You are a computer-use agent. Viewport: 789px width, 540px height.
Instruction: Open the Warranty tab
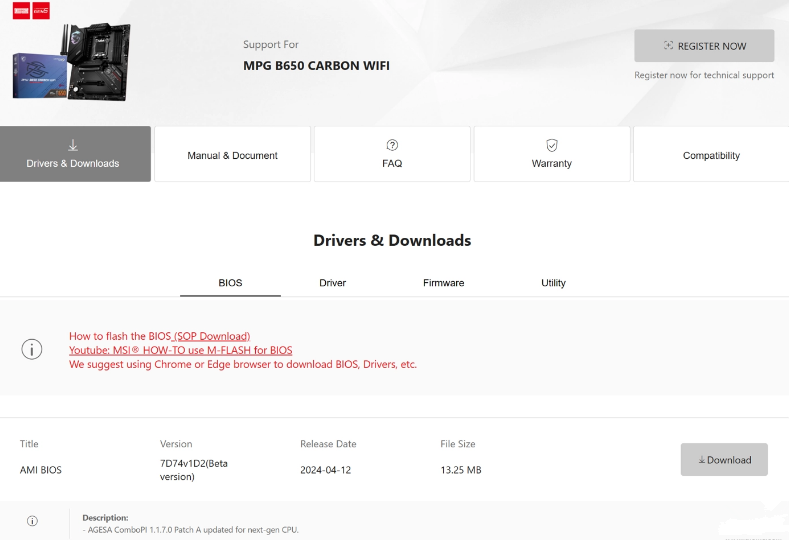click(x=552, y=154)
